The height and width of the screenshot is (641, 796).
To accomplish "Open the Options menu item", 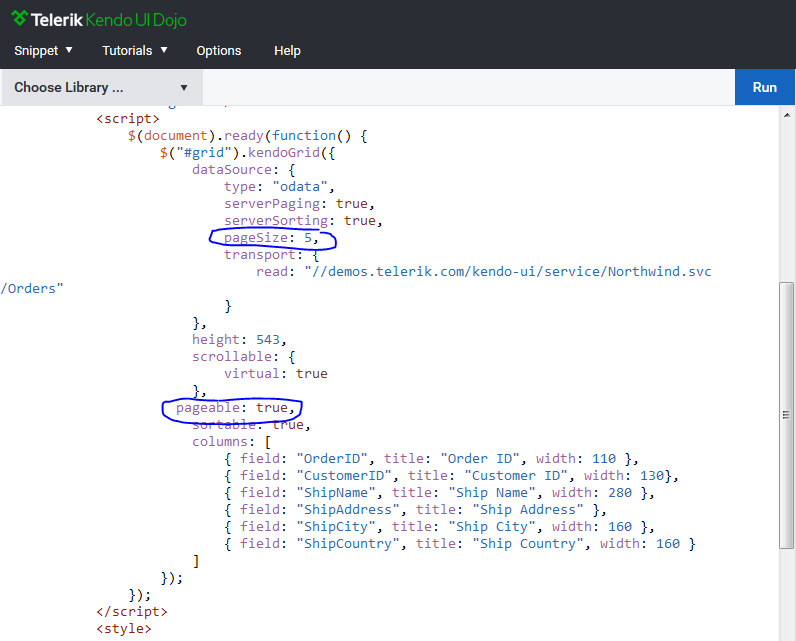I will (219, 51).
